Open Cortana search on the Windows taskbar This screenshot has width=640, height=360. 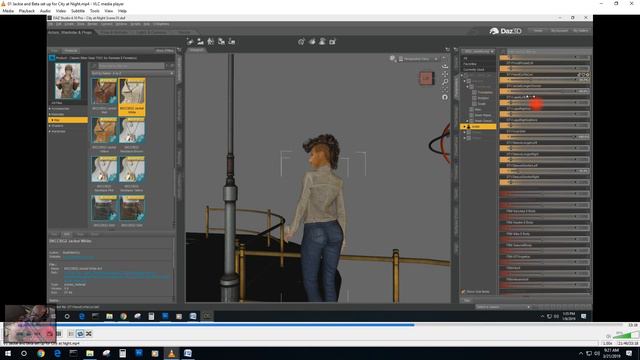tap(24, 353)
